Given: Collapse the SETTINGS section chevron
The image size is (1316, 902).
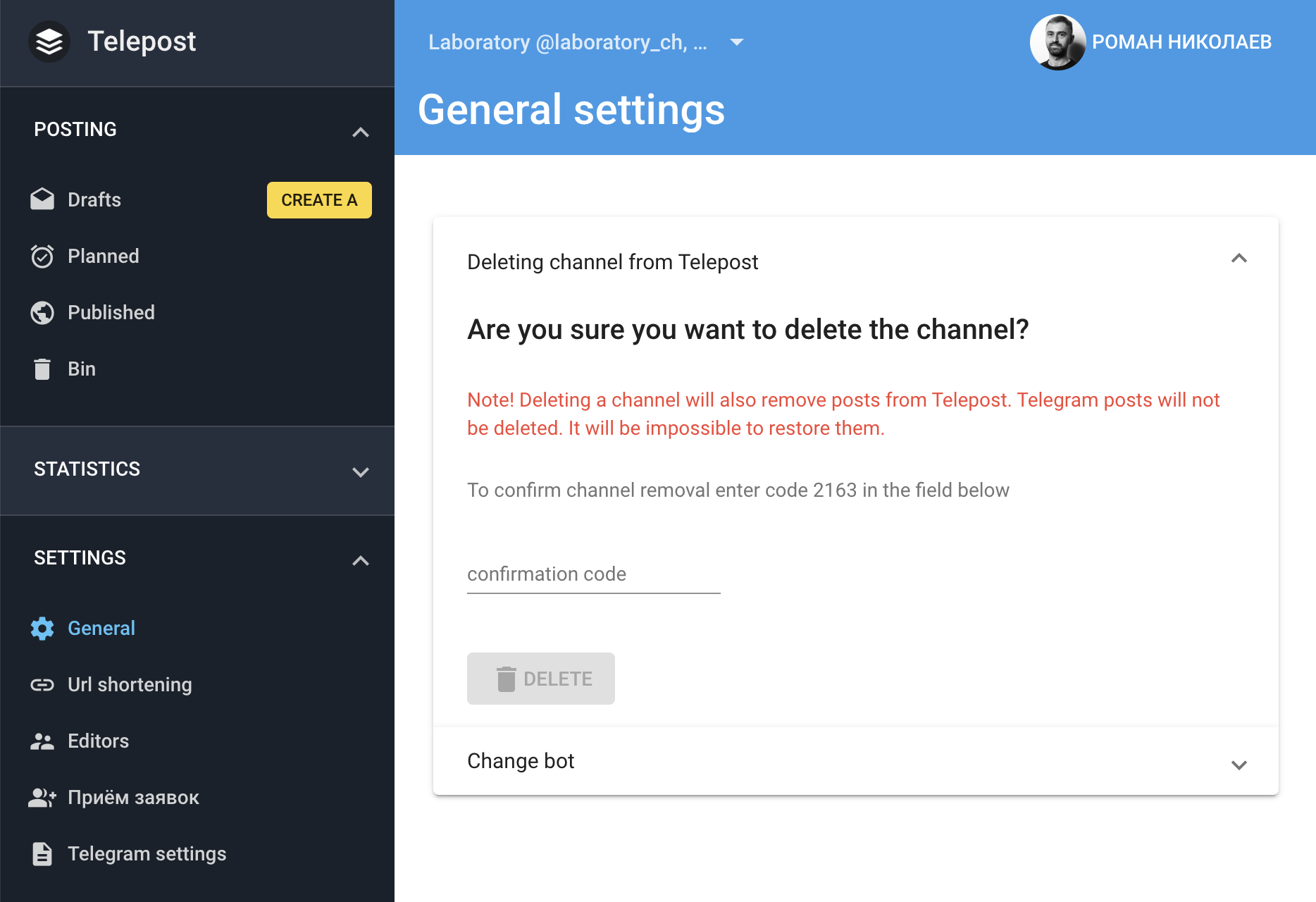Looking at the screenshot, I should 361,560.
